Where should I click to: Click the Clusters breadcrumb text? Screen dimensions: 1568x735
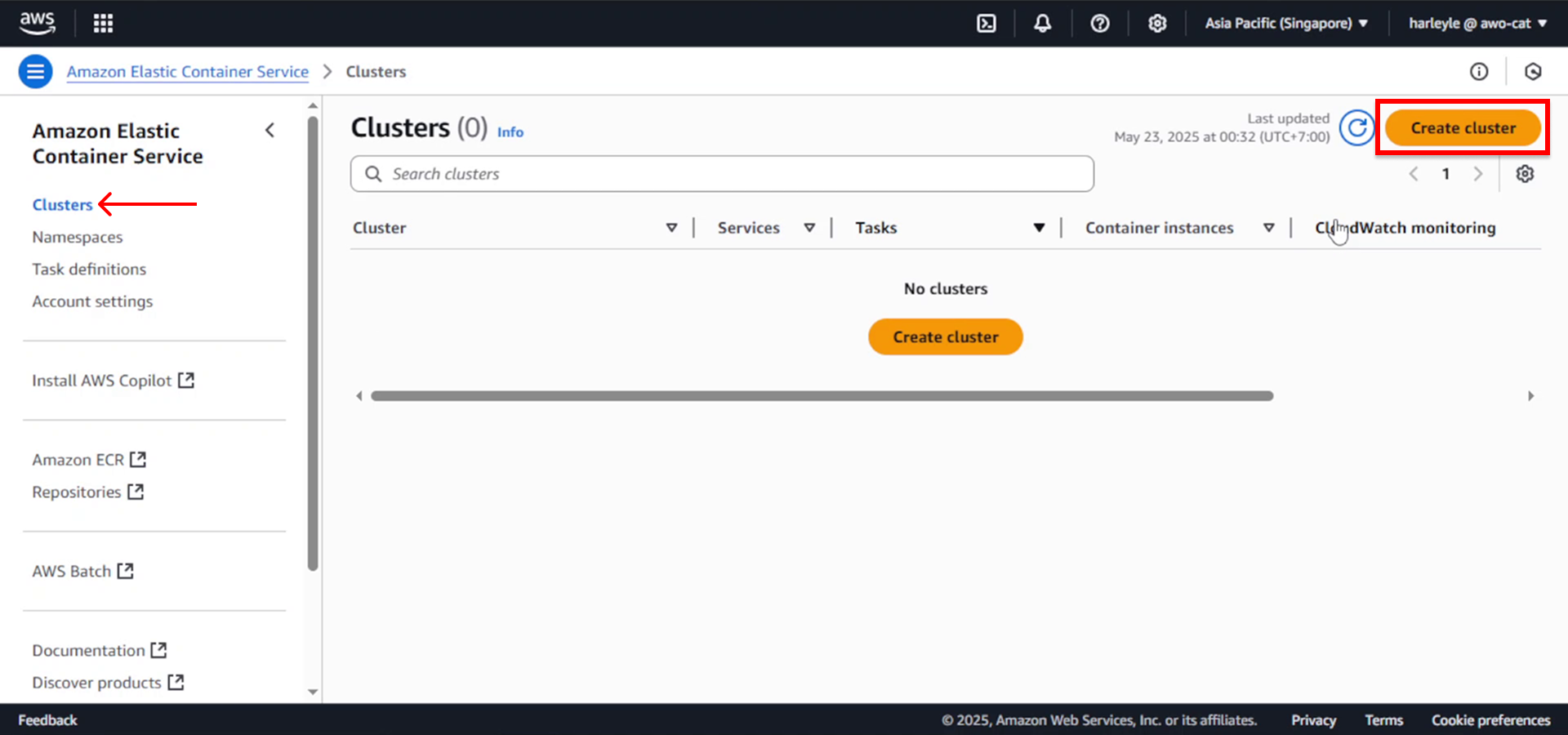[376, 72]
